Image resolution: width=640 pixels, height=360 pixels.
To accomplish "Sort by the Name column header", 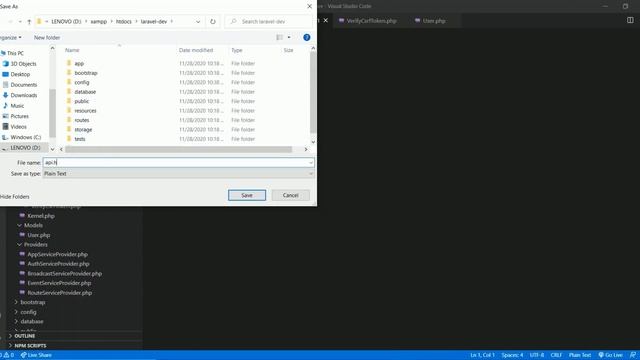I will point(72,50).
